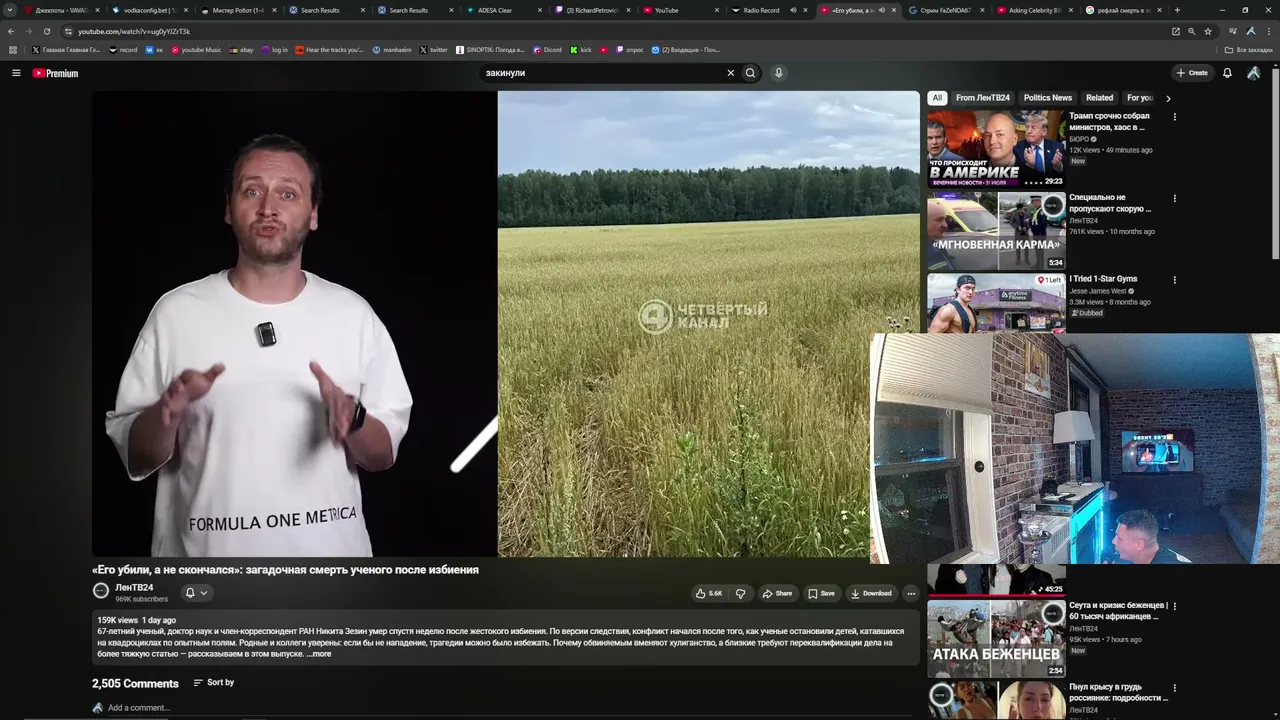
Task: Open Все закладки bookmarks folder
Action: tap(1249, 49)
